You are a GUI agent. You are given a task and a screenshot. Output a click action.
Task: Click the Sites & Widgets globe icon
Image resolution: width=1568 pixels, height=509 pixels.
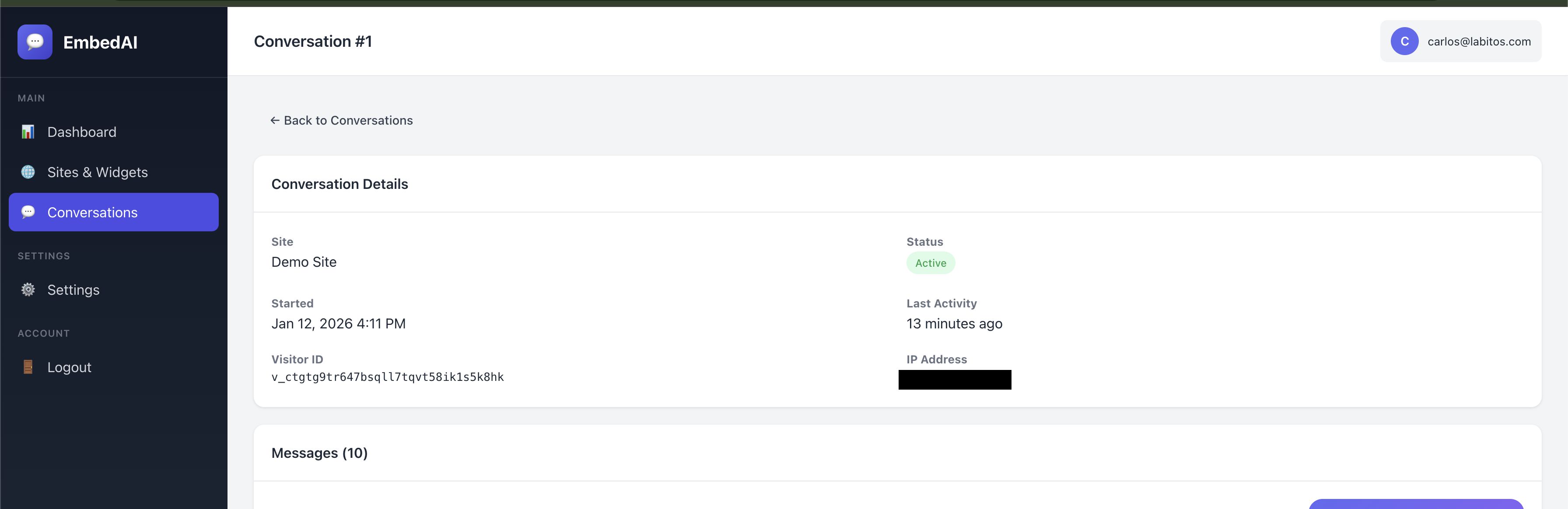(28, 172)
